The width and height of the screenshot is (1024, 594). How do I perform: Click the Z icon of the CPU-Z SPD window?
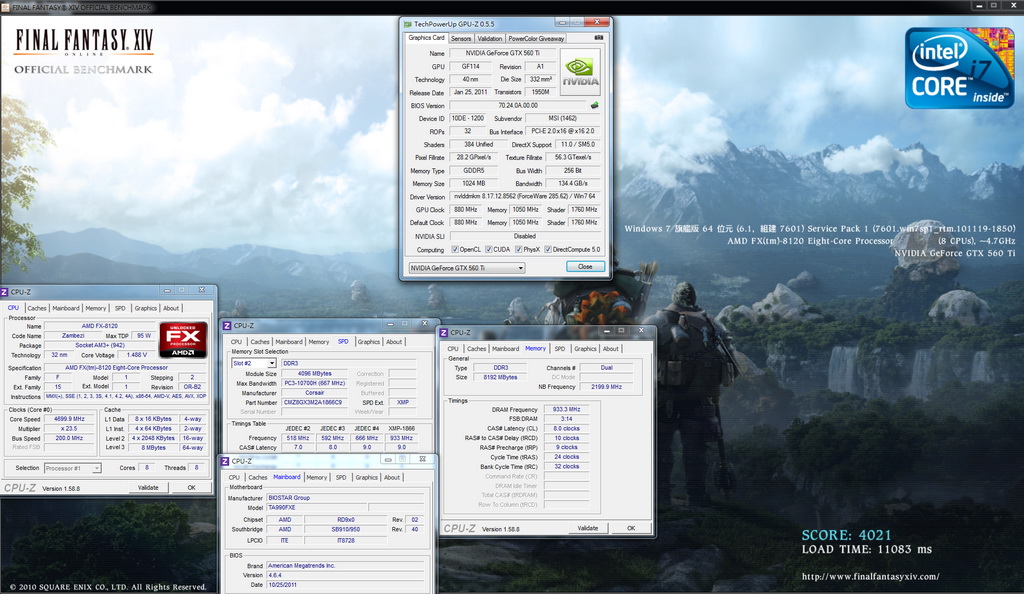pos(227,325)
